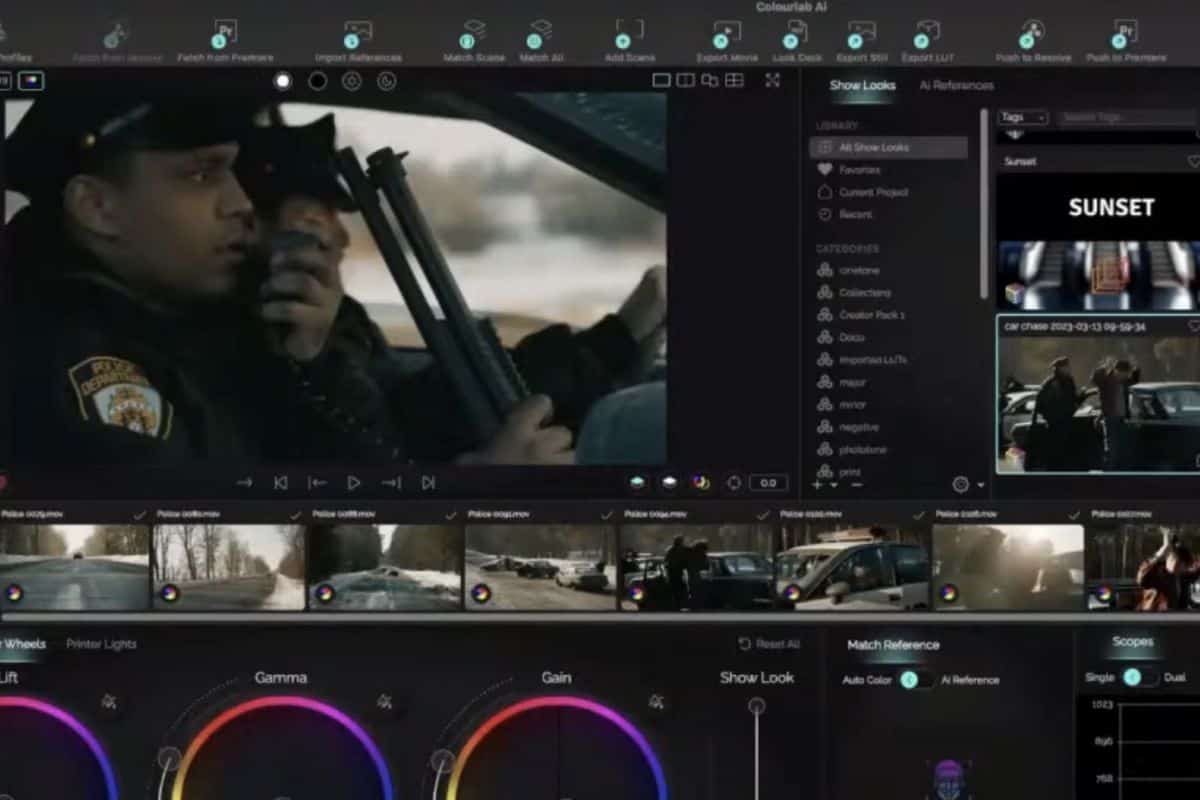This screenshot has height=800, width=1200.
Task: Toggle Auto Color / AI Reference switch
Action: click(x=916, y=680)
